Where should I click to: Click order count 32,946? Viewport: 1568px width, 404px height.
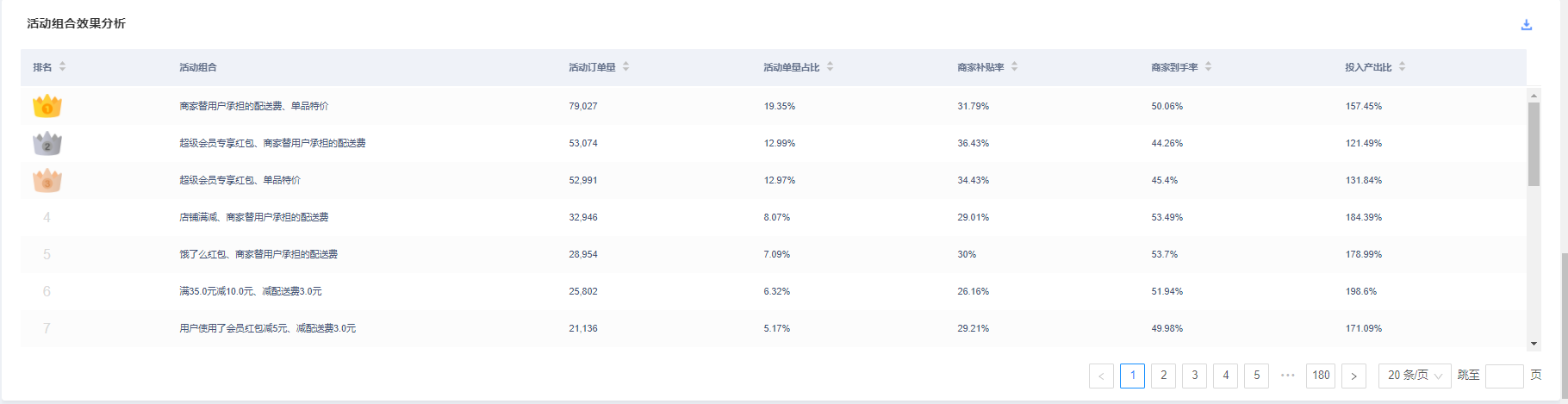tap(583, 217)
